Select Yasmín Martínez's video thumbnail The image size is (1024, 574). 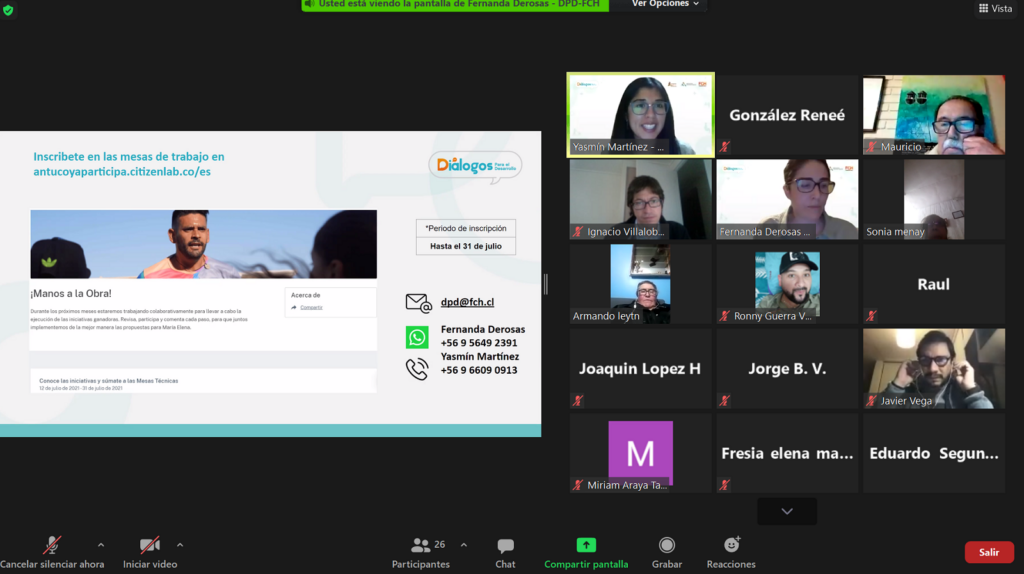(x=640, y=114)
